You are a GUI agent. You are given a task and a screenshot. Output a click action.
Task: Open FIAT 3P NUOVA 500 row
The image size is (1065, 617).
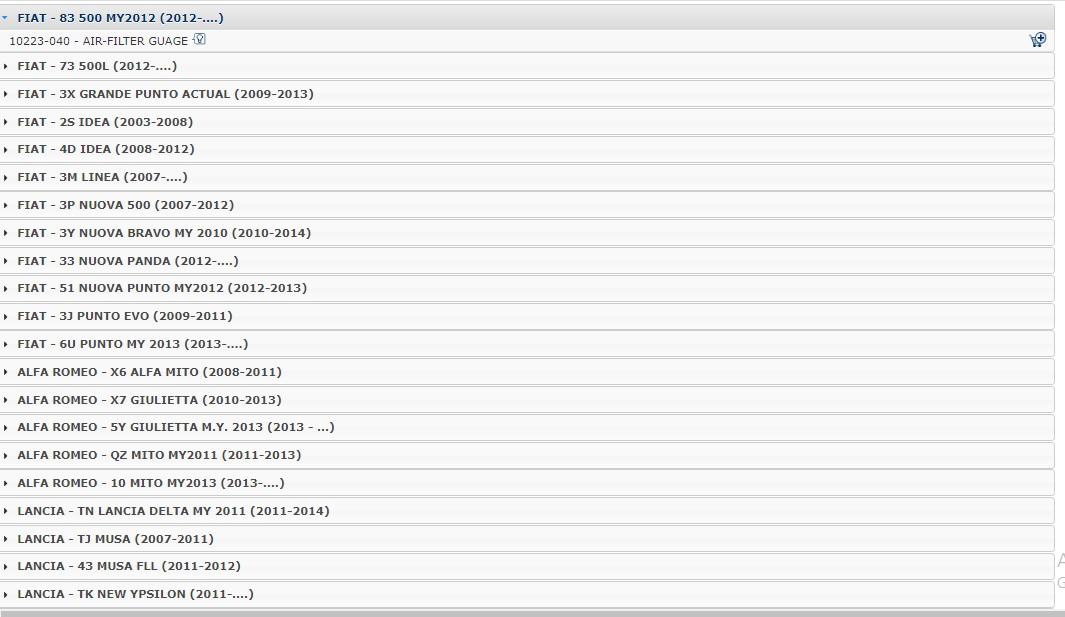pos(527,205)
